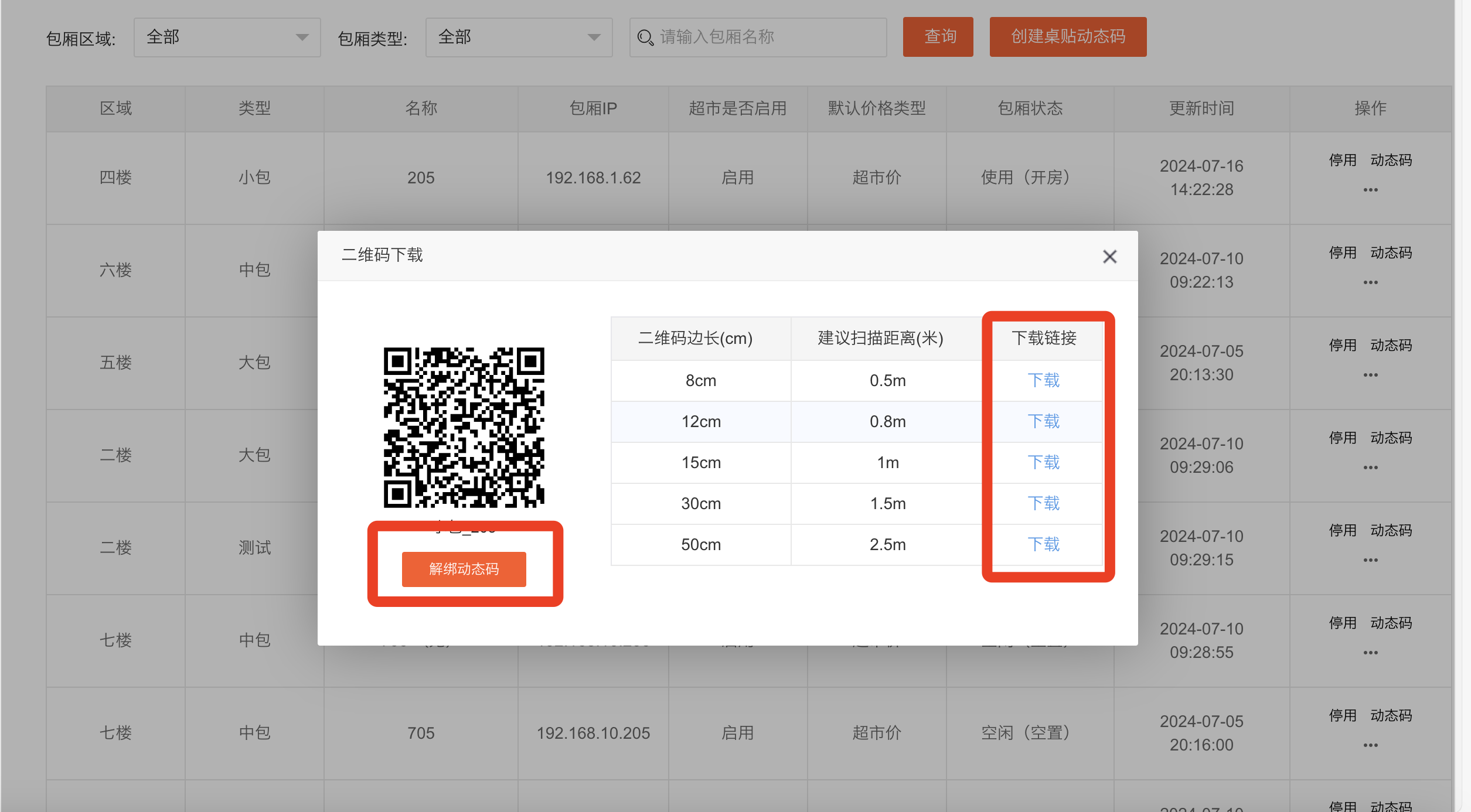Open more options in 五楼 row

1370,375
